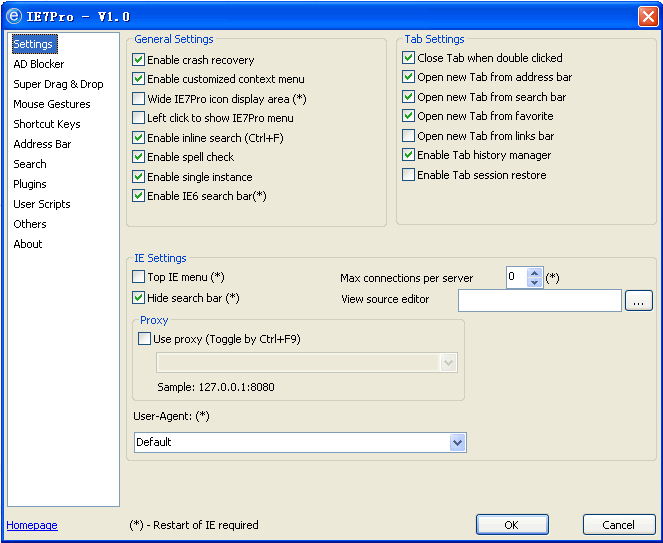Screen dimensions: 663x543
Task: Toggle Top IE menu checkbox
Action: [x=138, y=277]
